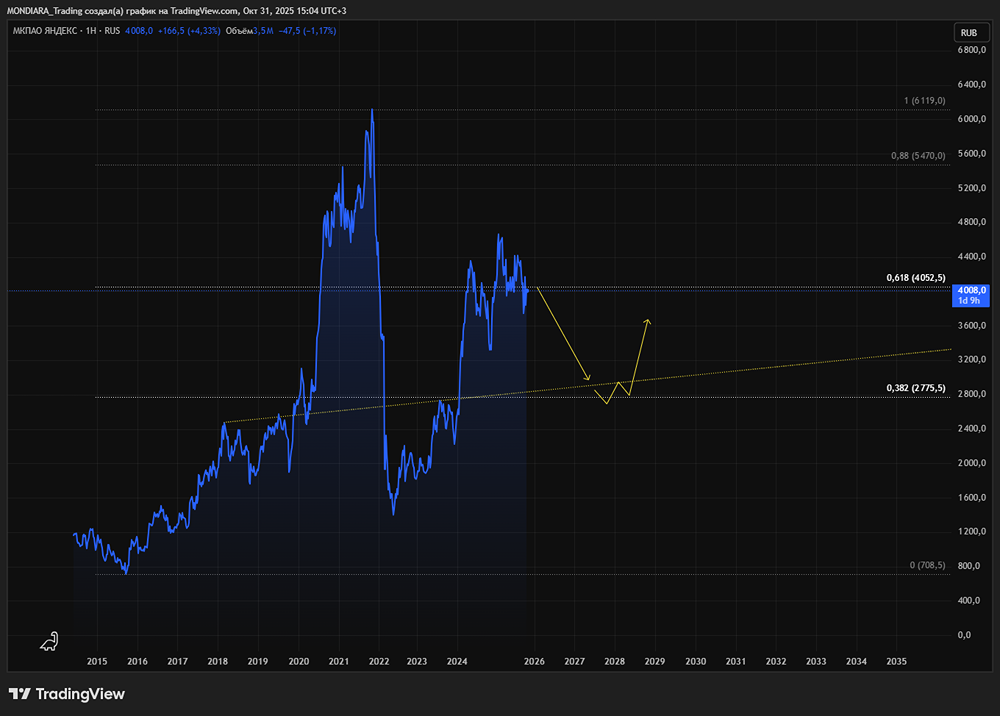Image resolution: width=1000 pixels, height=716 pixels.
Task: Click the yellow downward projection arrow
Action: (564, 334)
